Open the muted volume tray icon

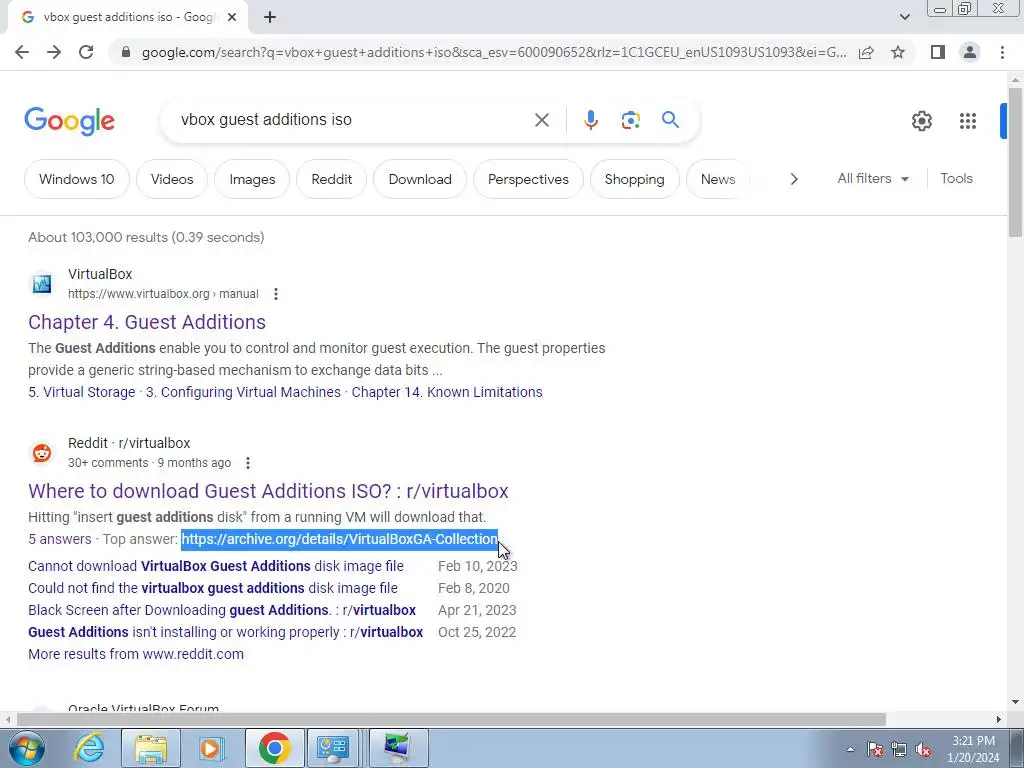(923, 750)
